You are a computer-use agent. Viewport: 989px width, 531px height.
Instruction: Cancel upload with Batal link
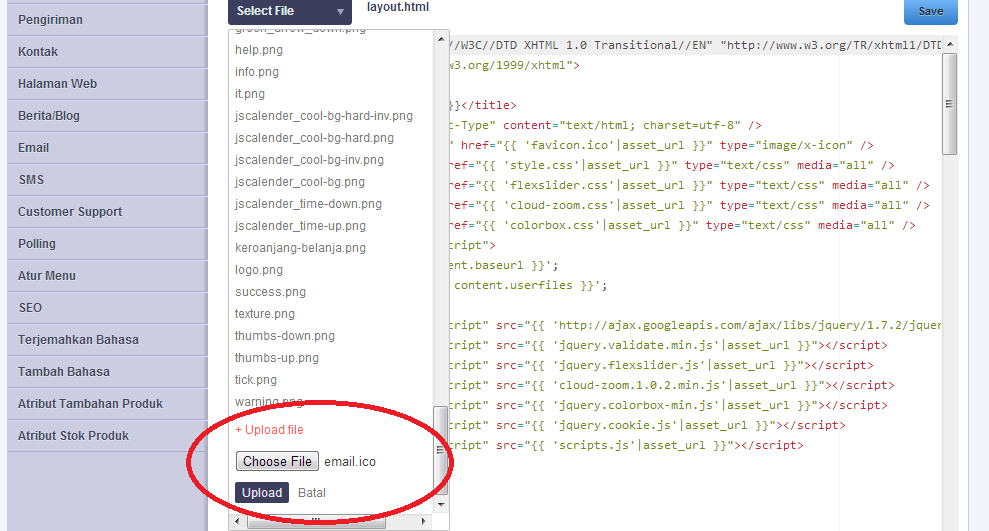(312, 493)
